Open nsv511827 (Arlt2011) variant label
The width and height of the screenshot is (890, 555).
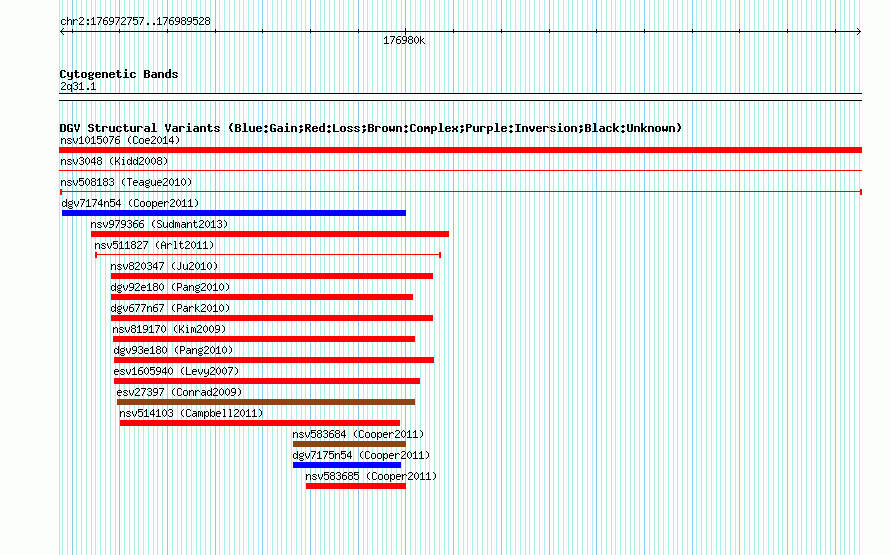tap(154, 245)
